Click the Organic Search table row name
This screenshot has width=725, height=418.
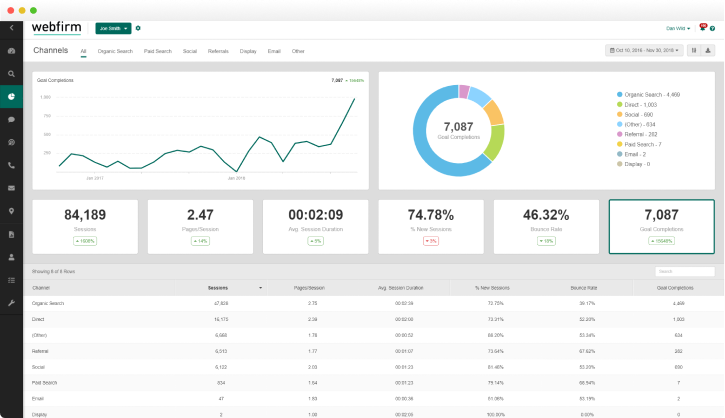coord(48,303)
